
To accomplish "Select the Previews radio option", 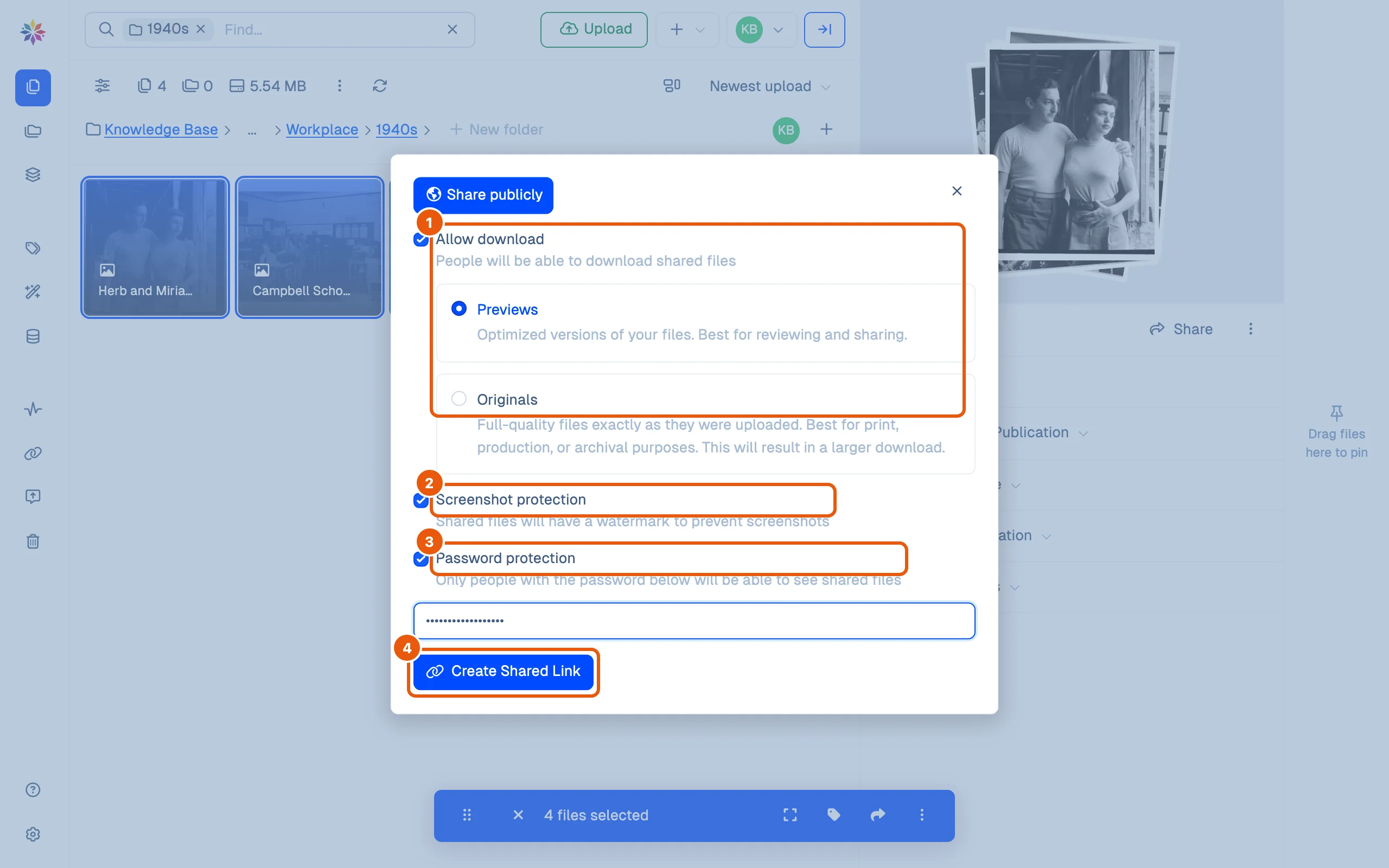I will [x=458, y=309].
